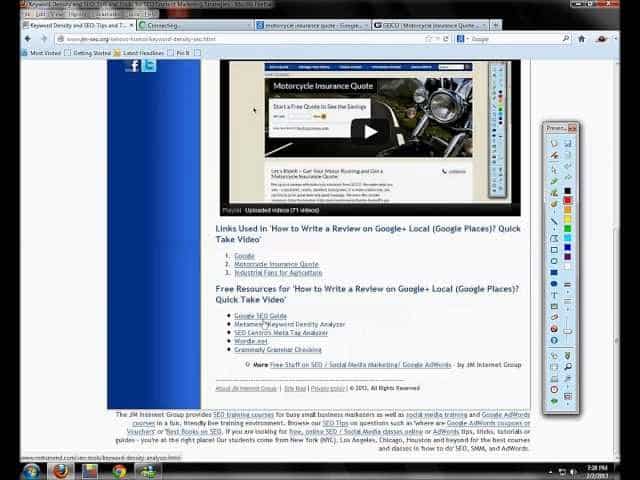
Task: Pick the purple color swatch
Action: [x=568, y=257]
